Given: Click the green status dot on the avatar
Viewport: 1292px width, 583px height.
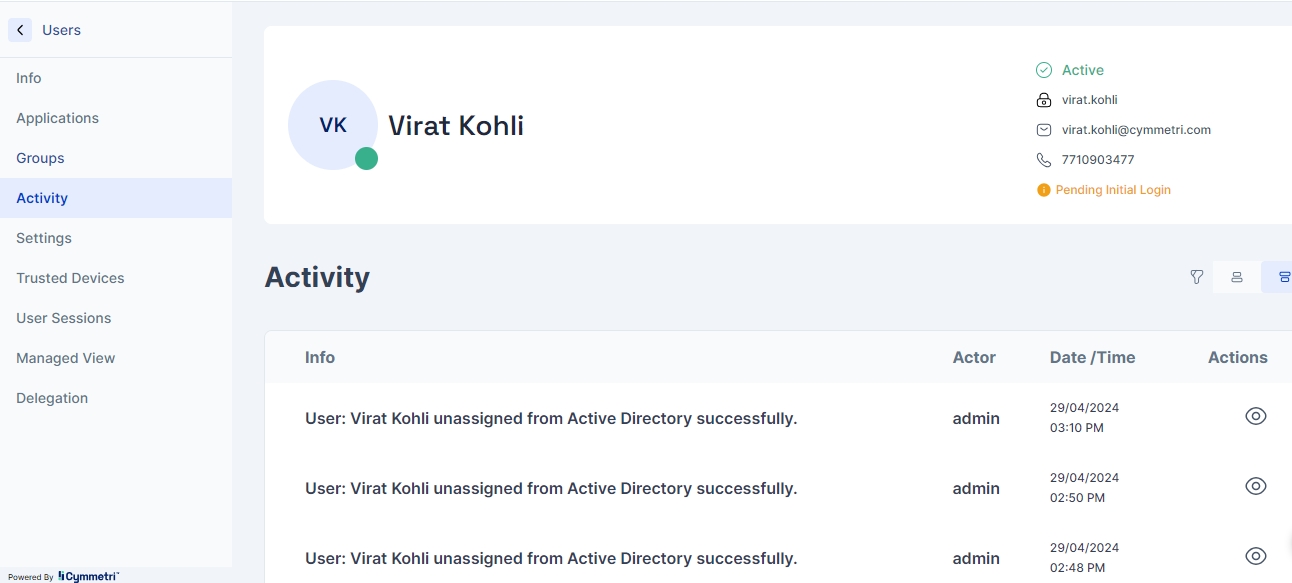Looking at the screenshot, I should [x=366, y=158].
